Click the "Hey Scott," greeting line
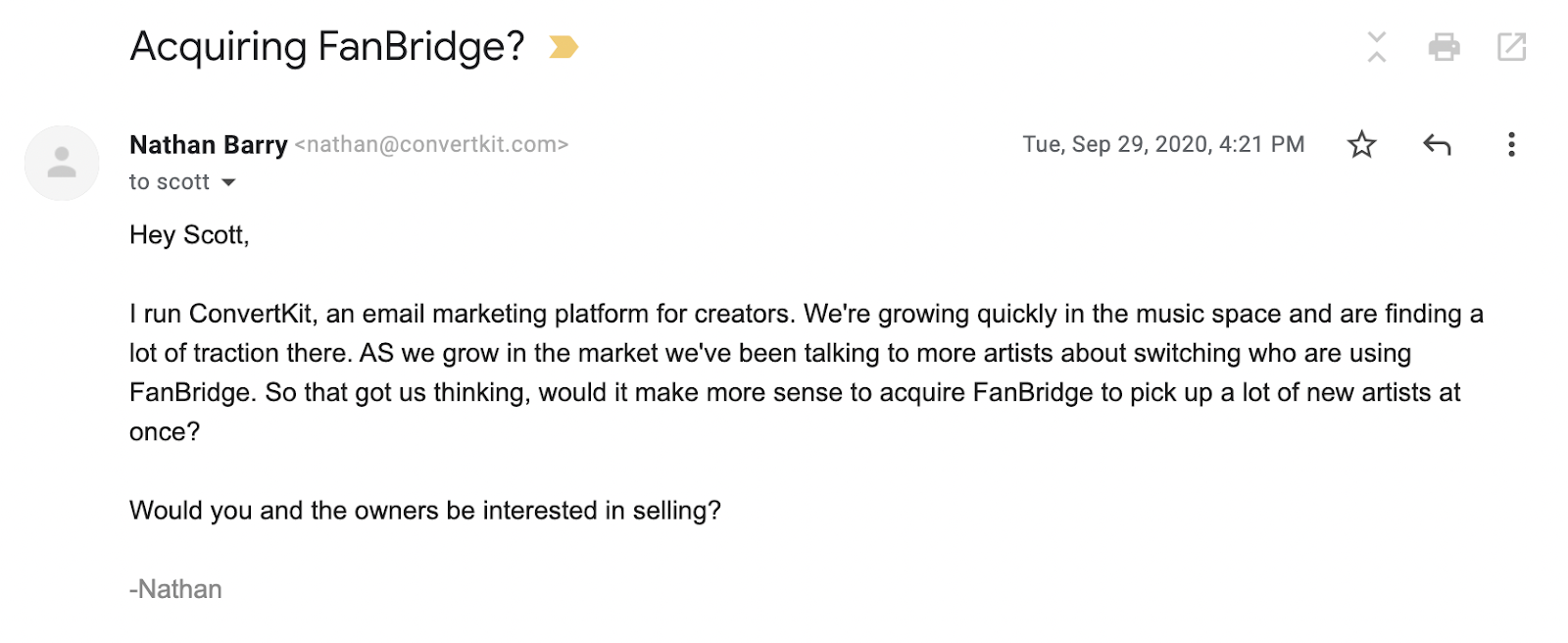1568x643 pixels. (x=189, y=235)
